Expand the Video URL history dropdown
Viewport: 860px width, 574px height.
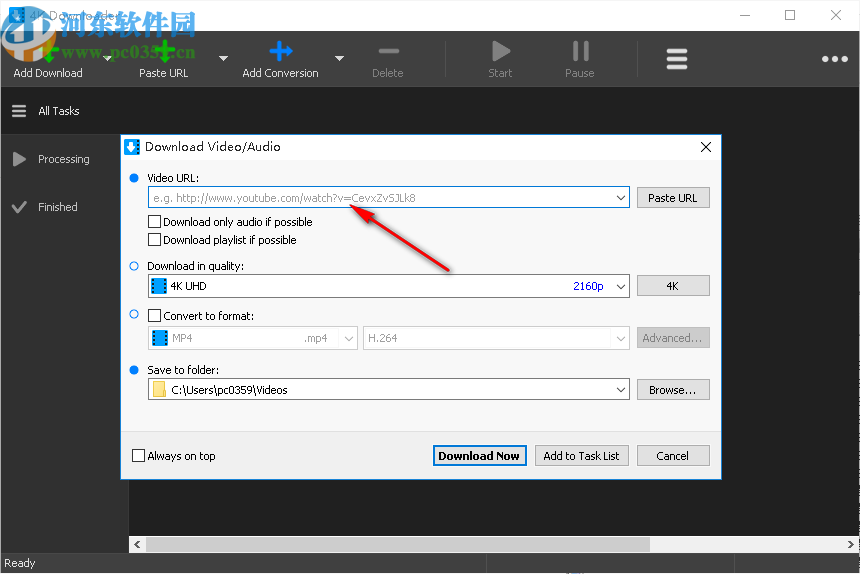[x=621, y=198]
